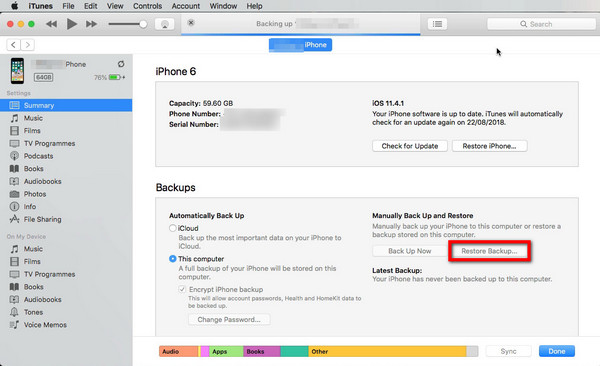Click the Search field
The height and width of the screenshot is (366, 600).
pyautogui.click(x=541, y=24)
